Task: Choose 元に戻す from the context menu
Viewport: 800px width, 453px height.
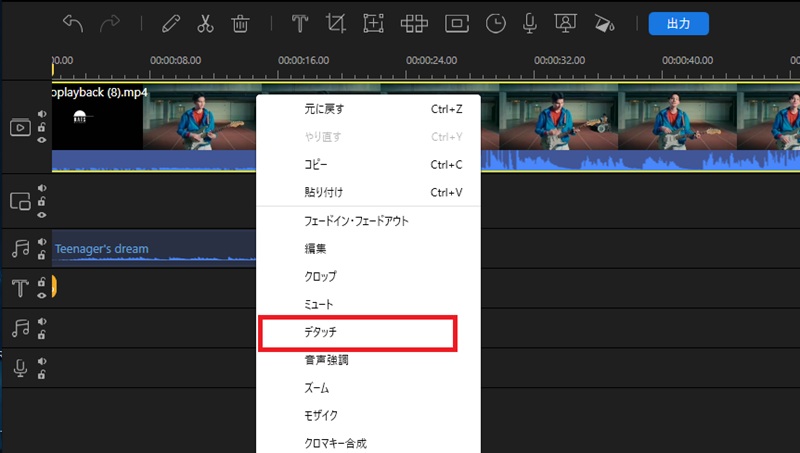Action: tap(368, 109)
